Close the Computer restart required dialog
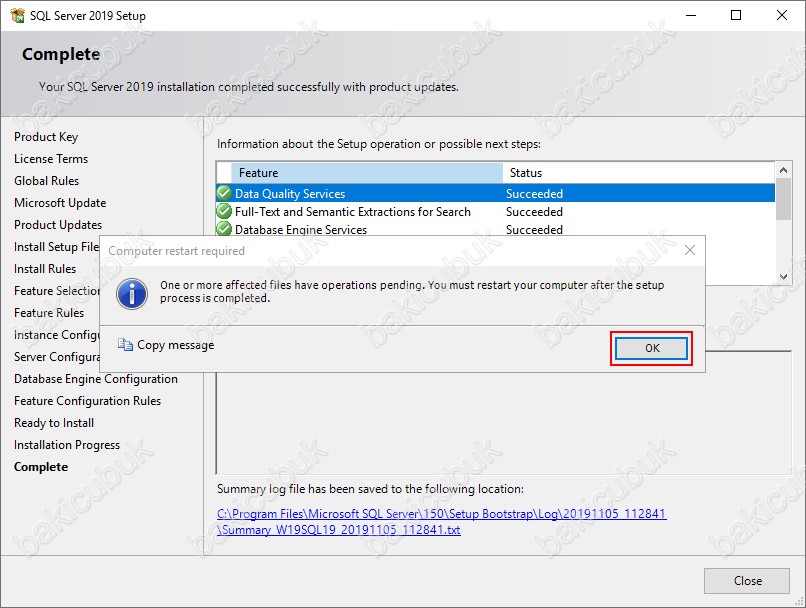 click(x=690, y=250)
